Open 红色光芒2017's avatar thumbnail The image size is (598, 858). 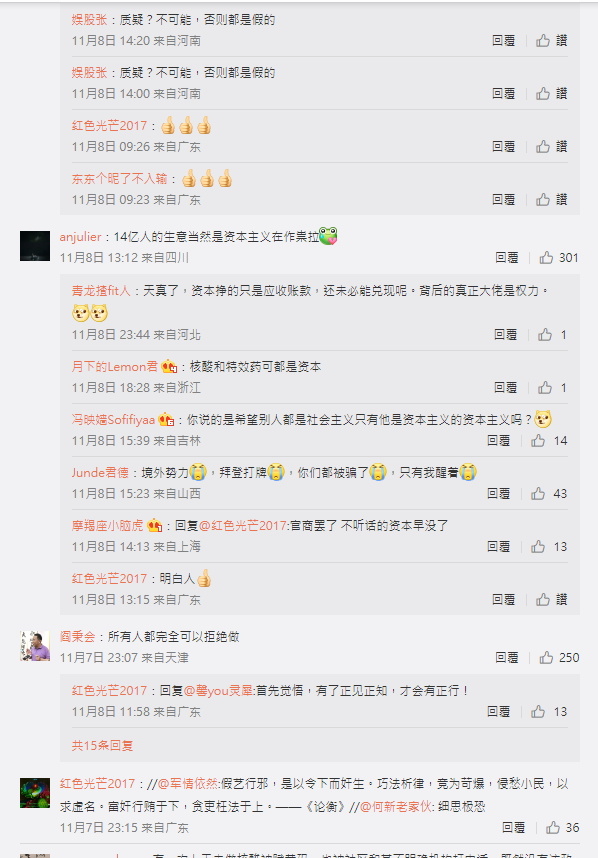click(x=35, y=793)
